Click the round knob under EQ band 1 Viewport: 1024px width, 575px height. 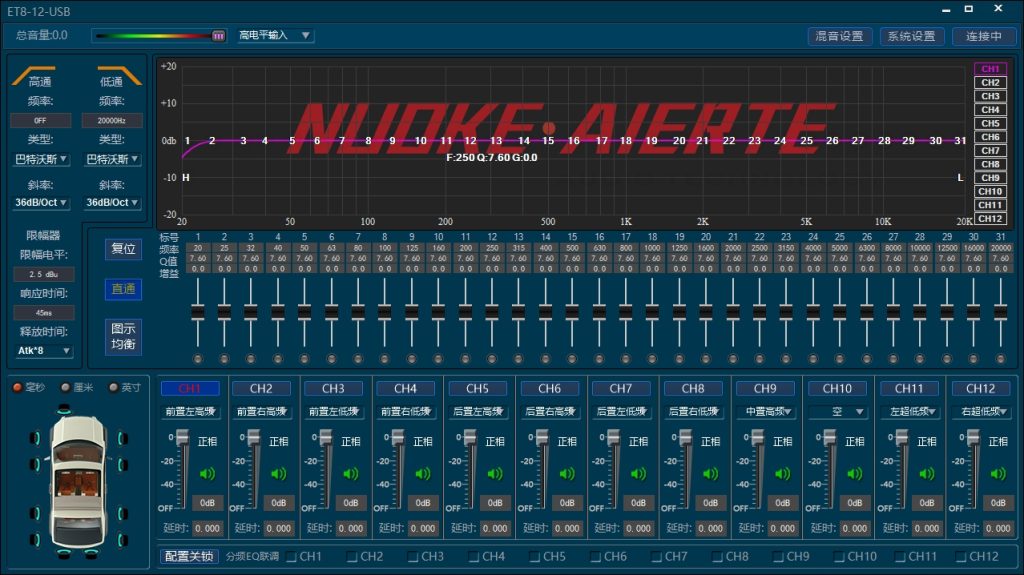click(198, 359)
